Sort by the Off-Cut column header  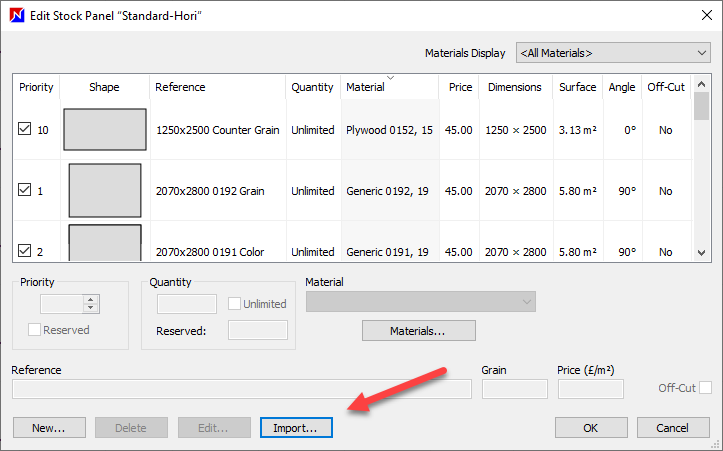pos(666,87)
